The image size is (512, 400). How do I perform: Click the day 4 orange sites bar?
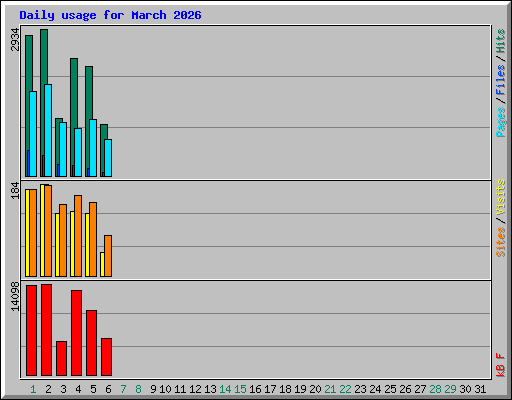[78, 236]
